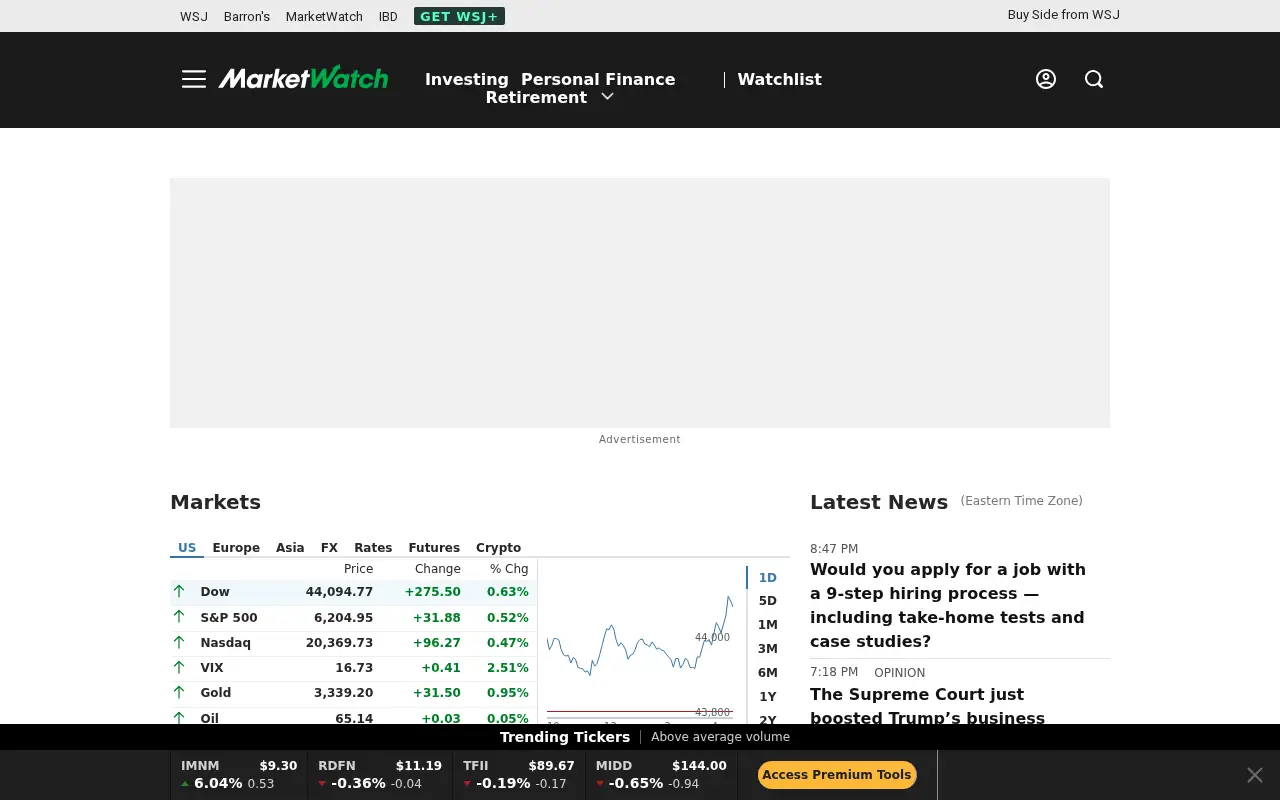Open the MIDD trending ticker
Viewport: 1280px width, 800px height.
point(661,775)
